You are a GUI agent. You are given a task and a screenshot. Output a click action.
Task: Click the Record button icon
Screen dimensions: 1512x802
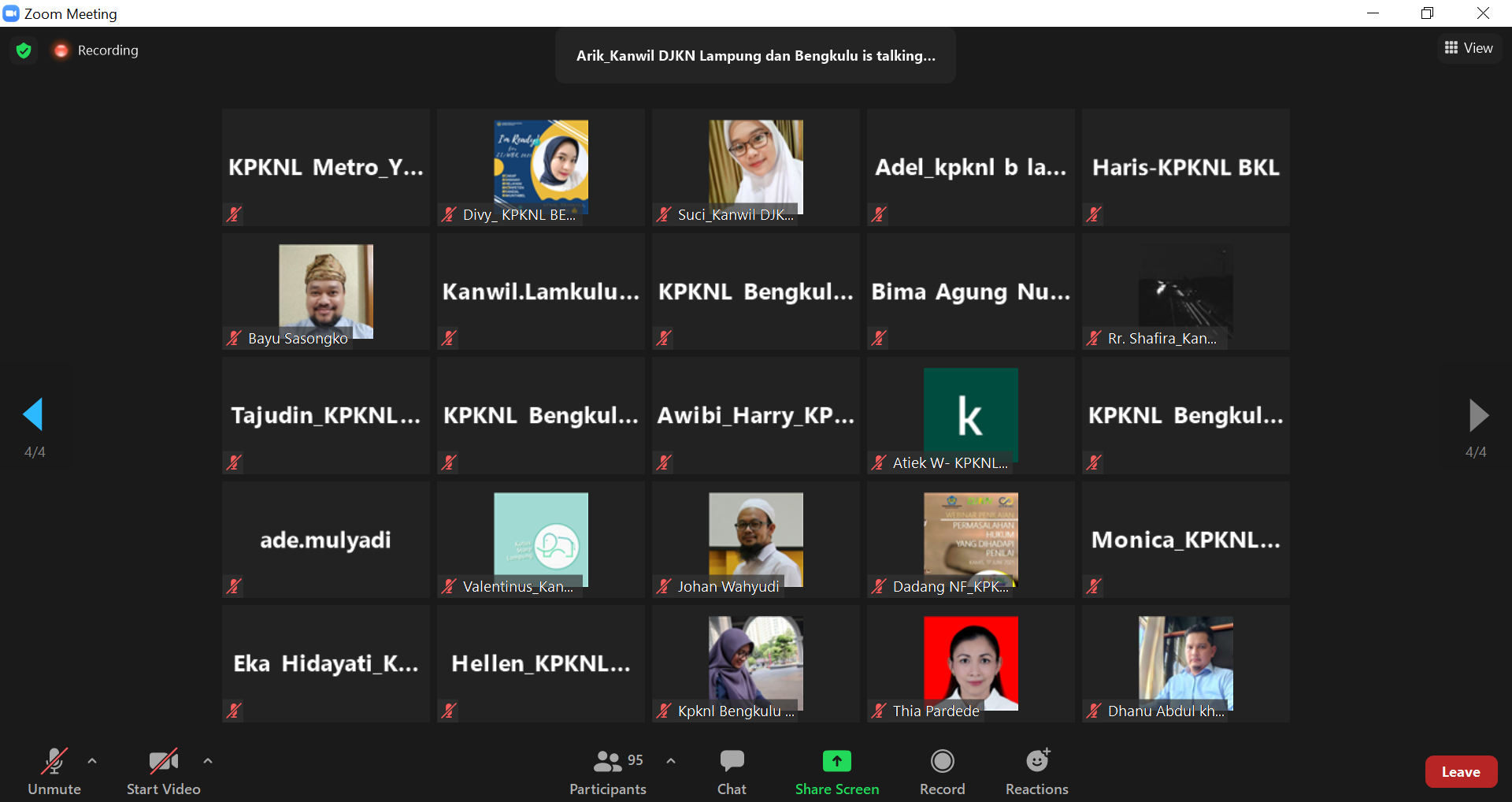[x=942, y=761]
